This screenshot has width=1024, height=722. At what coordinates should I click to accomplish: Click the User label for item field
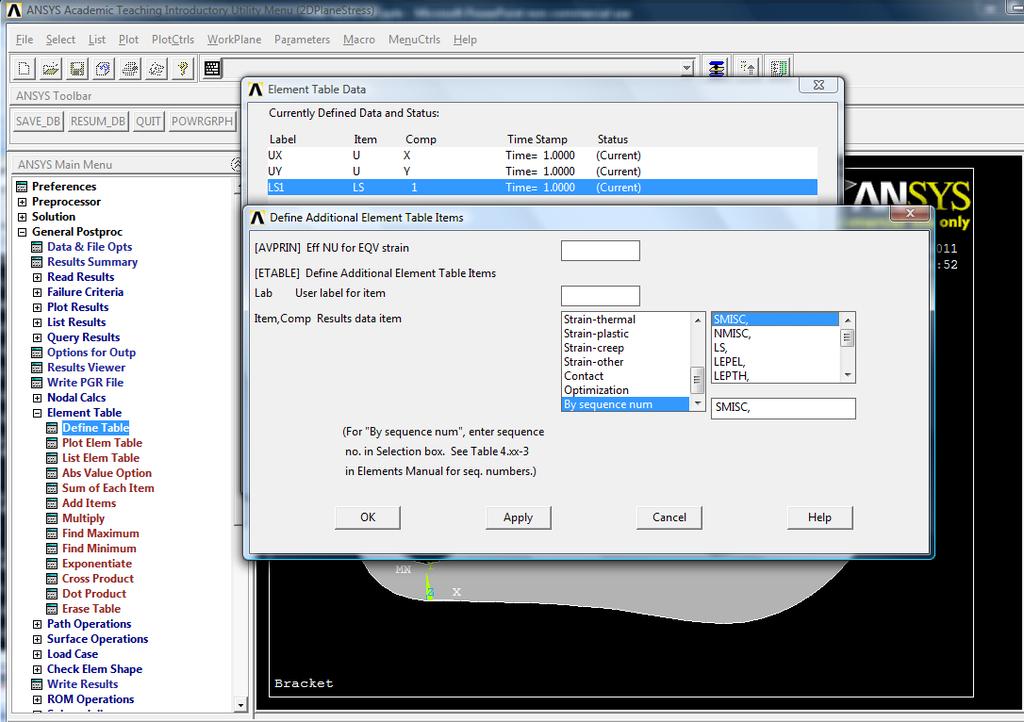coord(600,296)
